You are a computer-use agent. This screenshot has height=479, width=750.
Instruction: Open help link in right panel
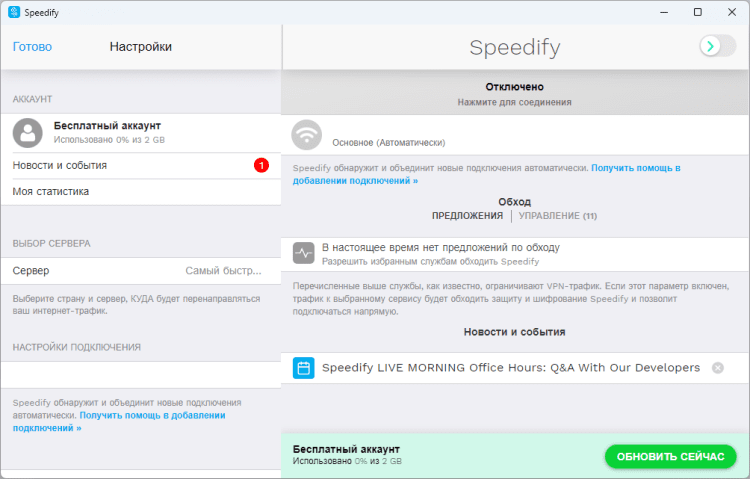pos(635,168)
